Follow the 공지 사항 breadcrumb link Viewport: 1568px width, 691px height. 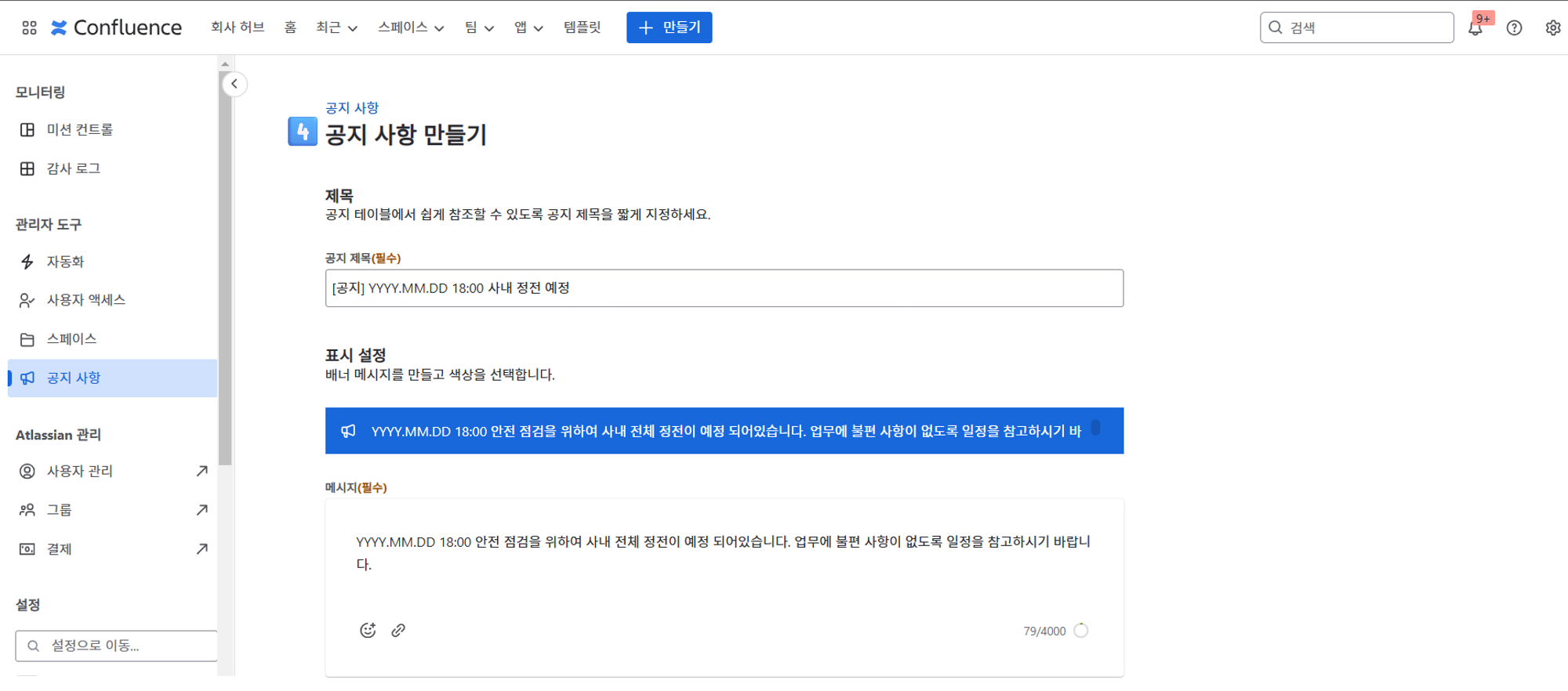coord(352,107)
